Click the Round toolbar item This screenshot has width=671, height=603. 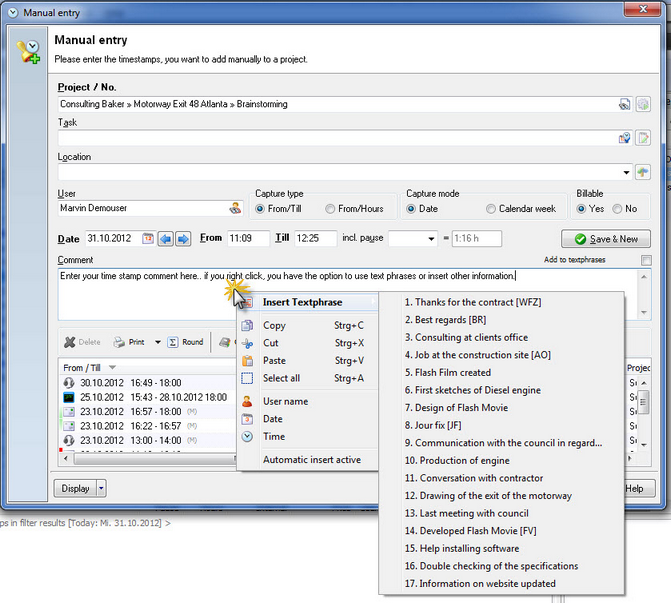186,342
